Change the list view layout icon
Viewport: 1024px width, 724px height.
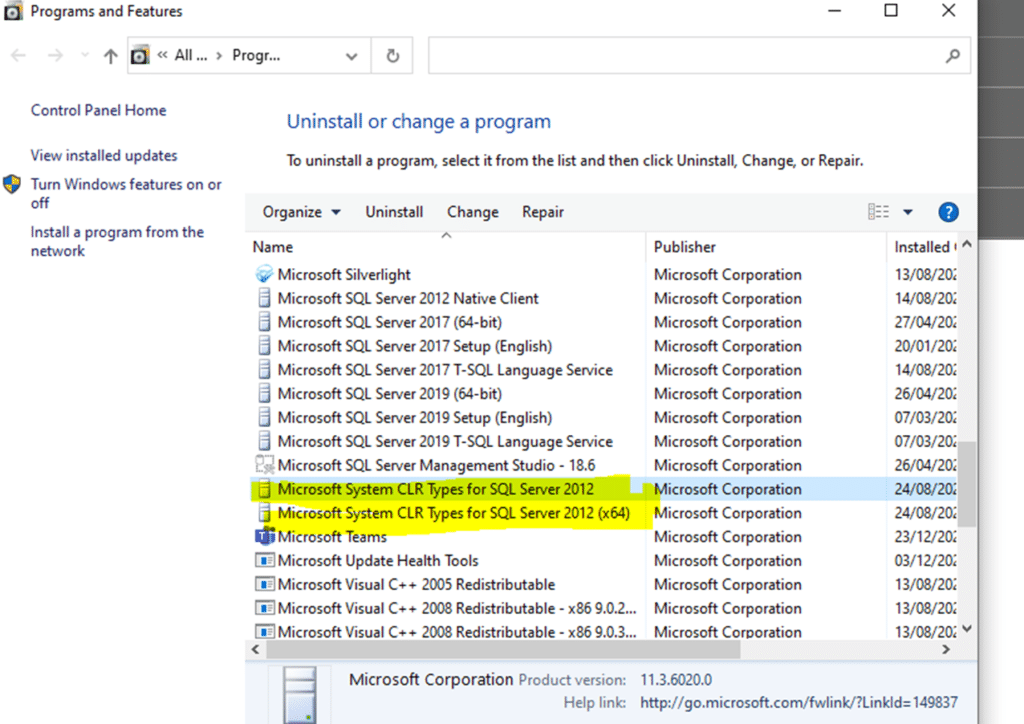point(878,212)
